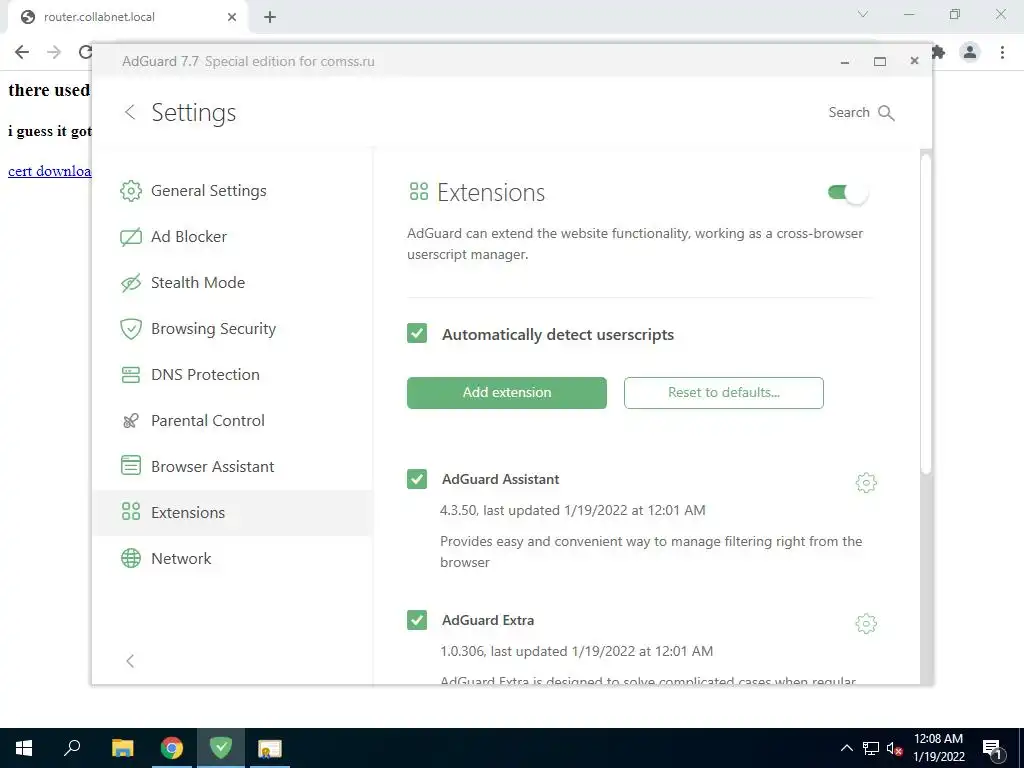This screenshot has height=768, width=1024.
Task: Select Ad Blocker menu item
Action: pyautogui.click(x=232, y=236)
